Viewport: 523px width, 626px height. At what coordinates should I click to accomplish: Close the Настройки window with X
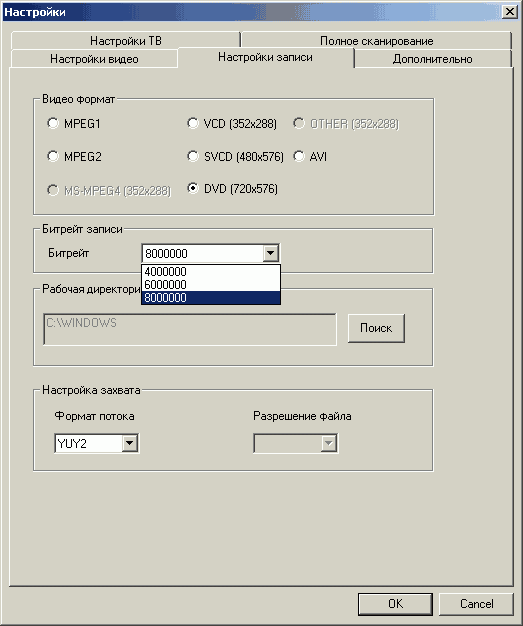tap(510, 12)
